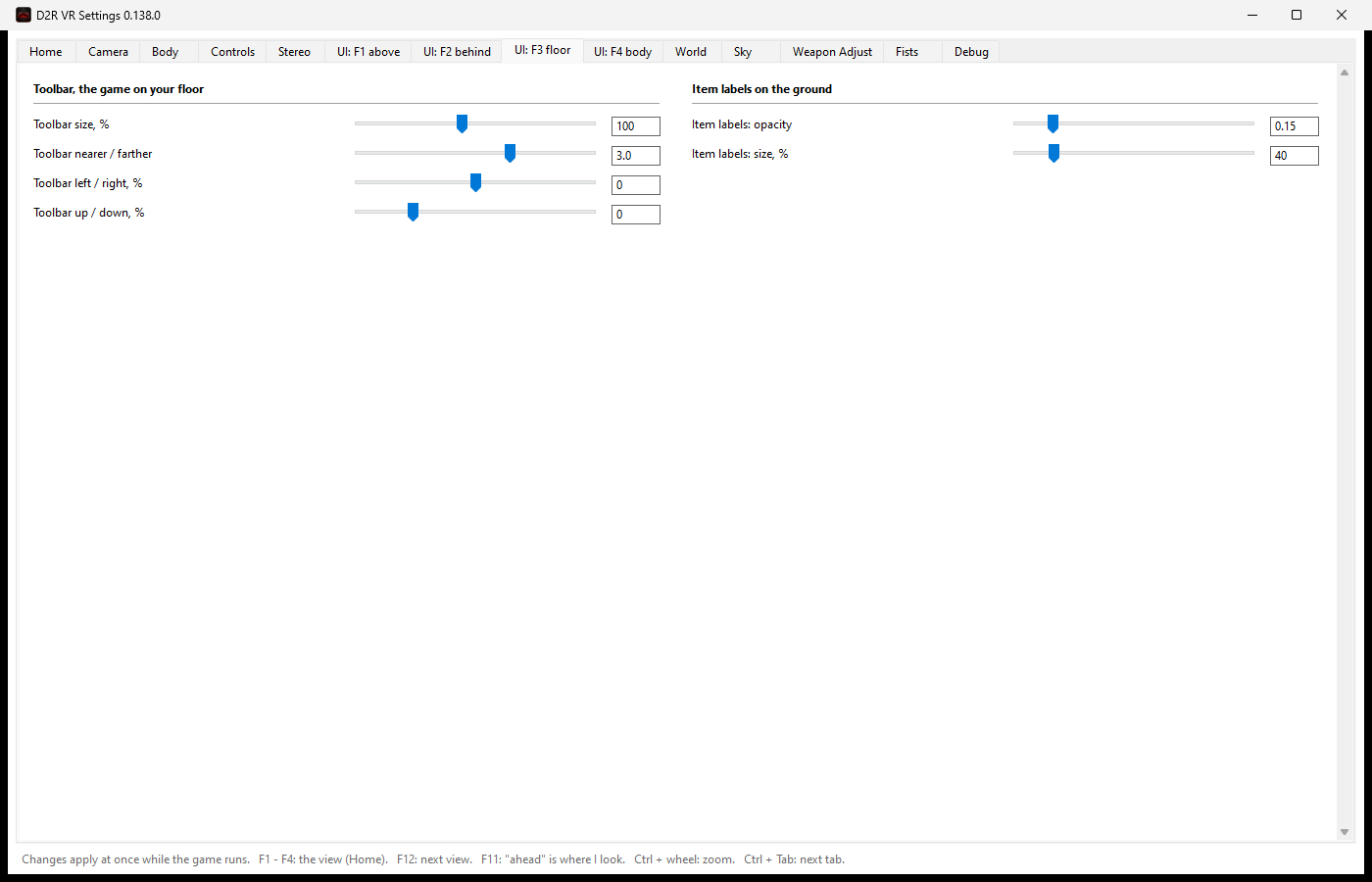Screen dimensions: 1372x882
Task: Click the Item labels opacity slider handle
Action: click(1053, 124)
